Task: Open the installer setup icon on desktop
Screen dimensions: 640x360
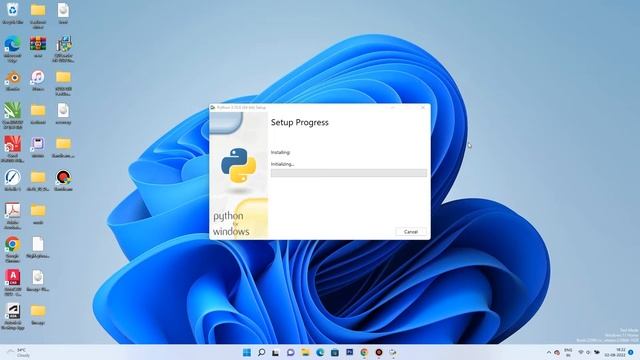Action: 64,49
